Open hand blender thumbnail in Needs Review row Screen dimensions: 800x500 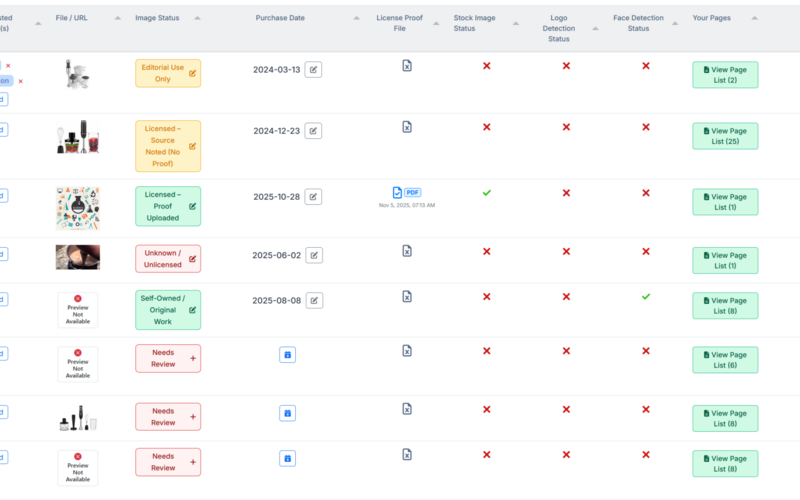[78, 418]
